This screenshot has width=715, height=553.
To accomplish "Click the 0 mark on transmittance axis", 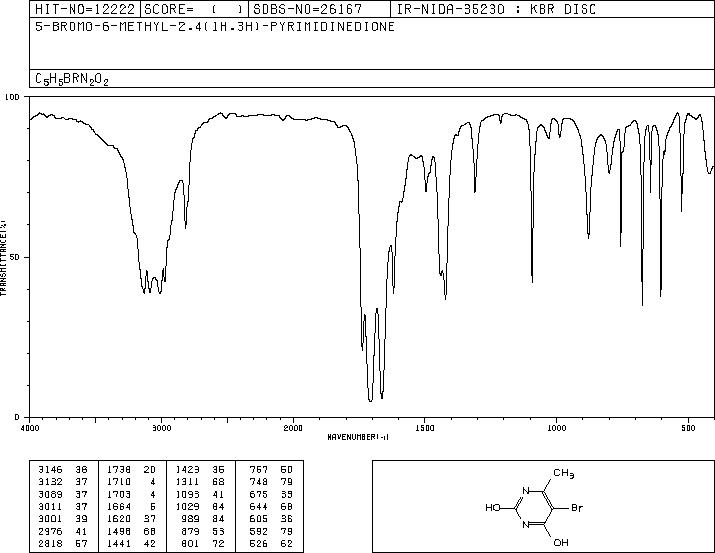I will (x=17, y=417).
